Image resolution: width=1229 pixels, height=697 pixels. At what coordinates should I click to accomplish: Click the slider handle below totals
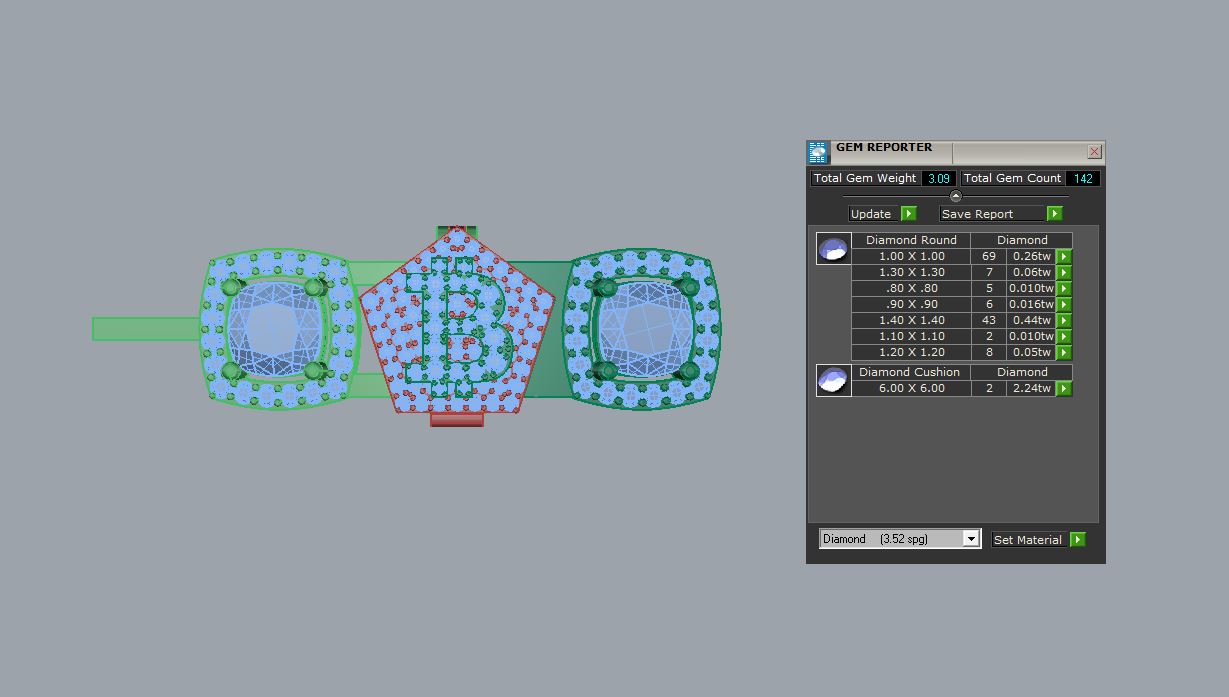point(955,196)
